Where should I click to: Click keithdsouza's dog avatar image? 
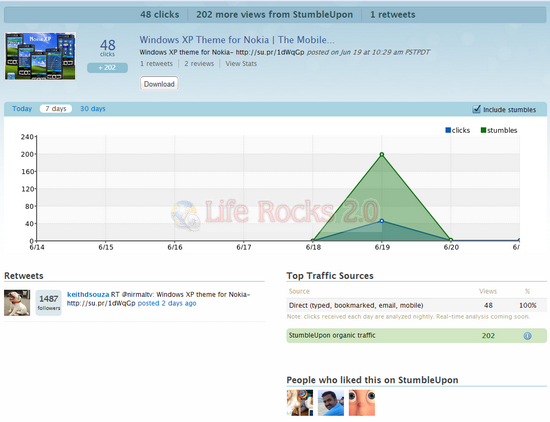pyautogui.click(x=17, y=303)
